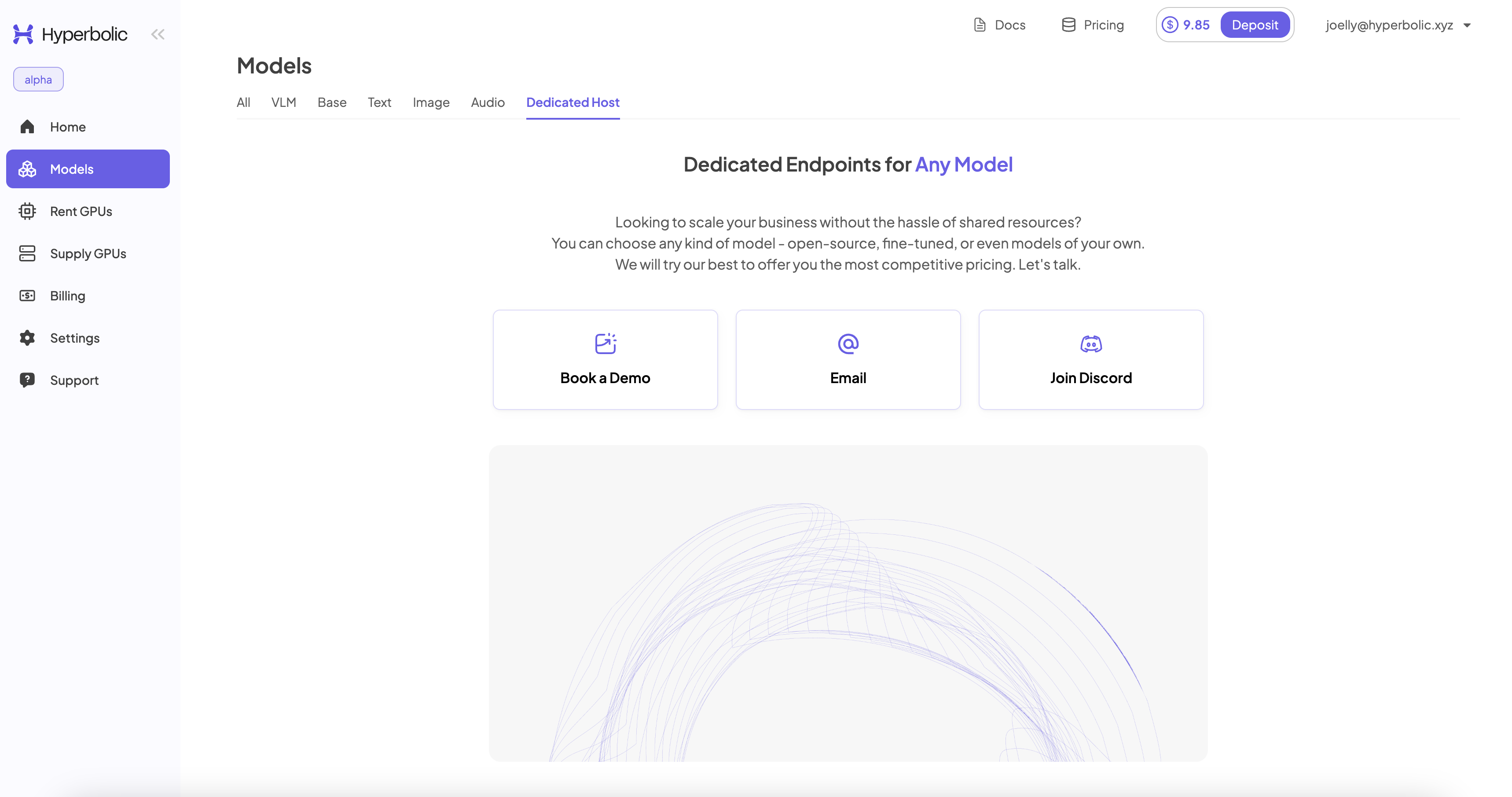
Task: Click the 9.85 balance amount
Action: 1196,25
